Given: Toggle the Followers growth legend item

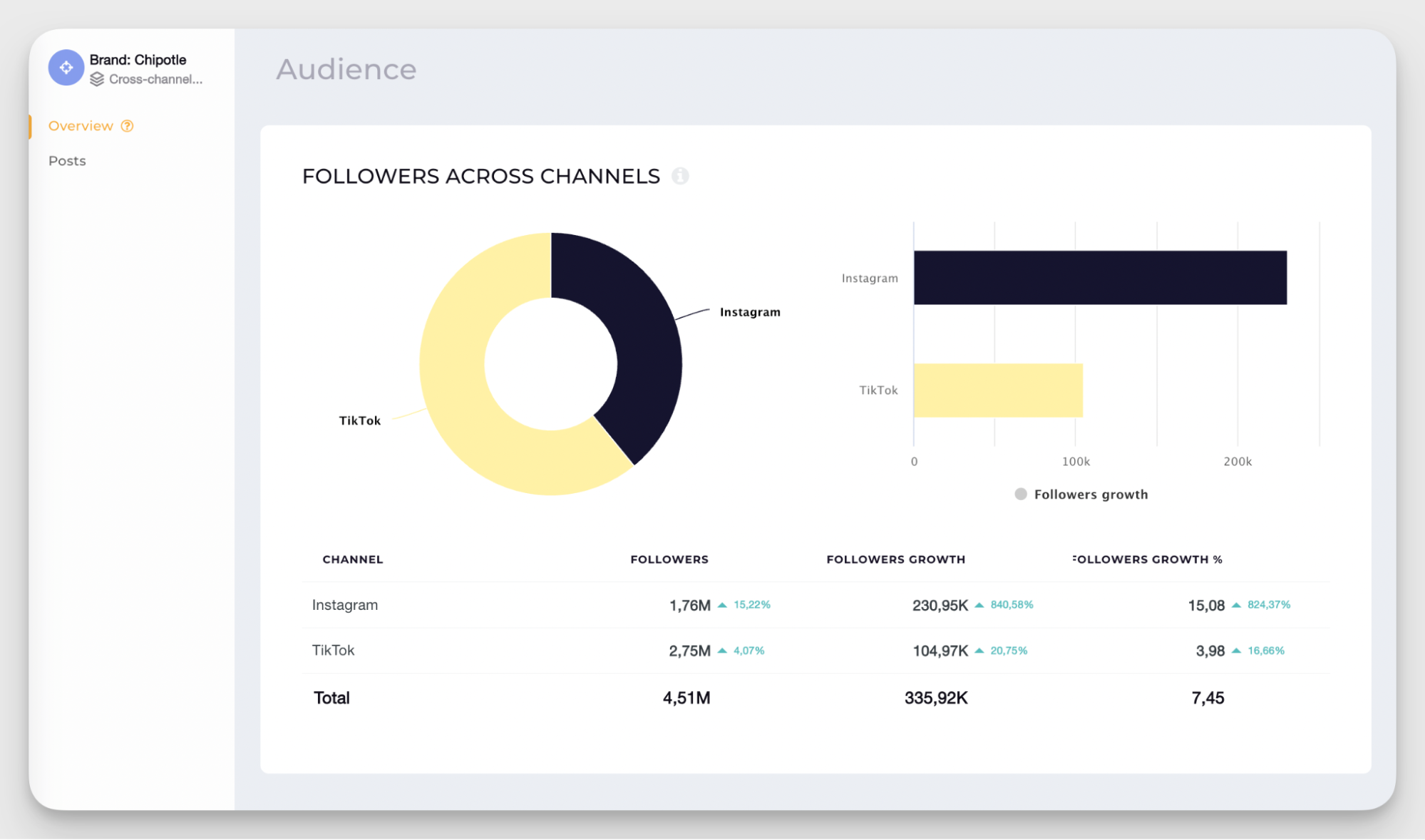Looking at the screenshot, I should tap(1081, 494).
